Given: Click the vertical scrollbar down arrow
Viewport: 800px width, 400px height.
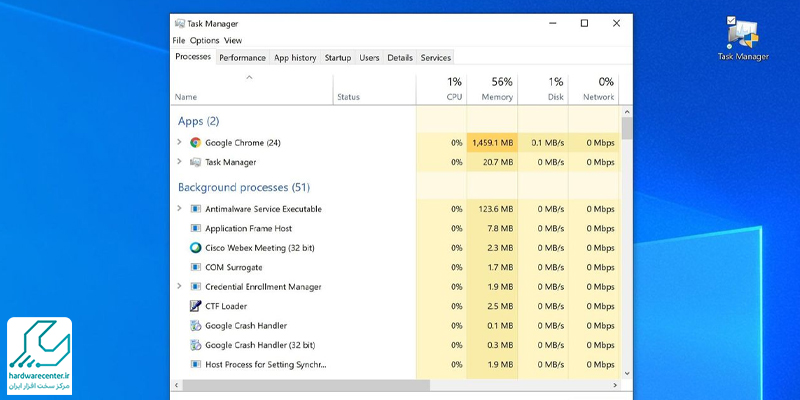Looking at the screenshot, I should 627,374.
